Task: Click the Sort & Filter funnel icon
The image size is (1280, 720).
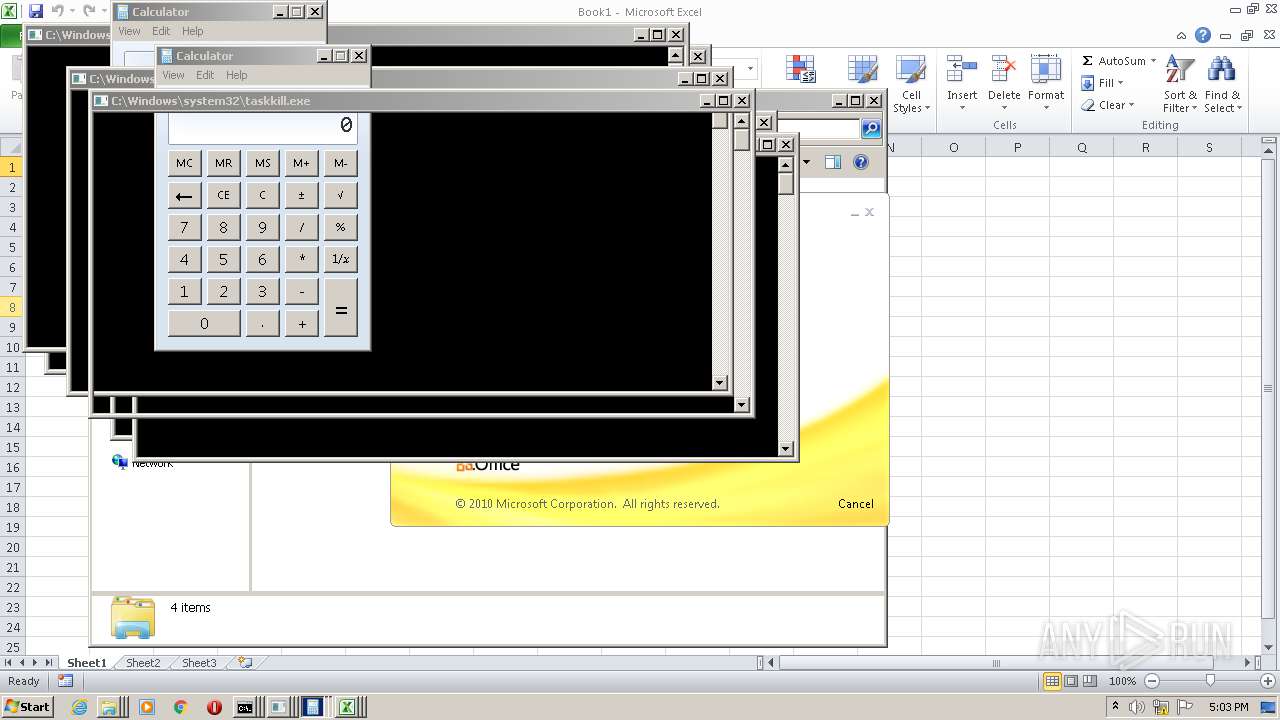Action: [x=1180, y=69]
